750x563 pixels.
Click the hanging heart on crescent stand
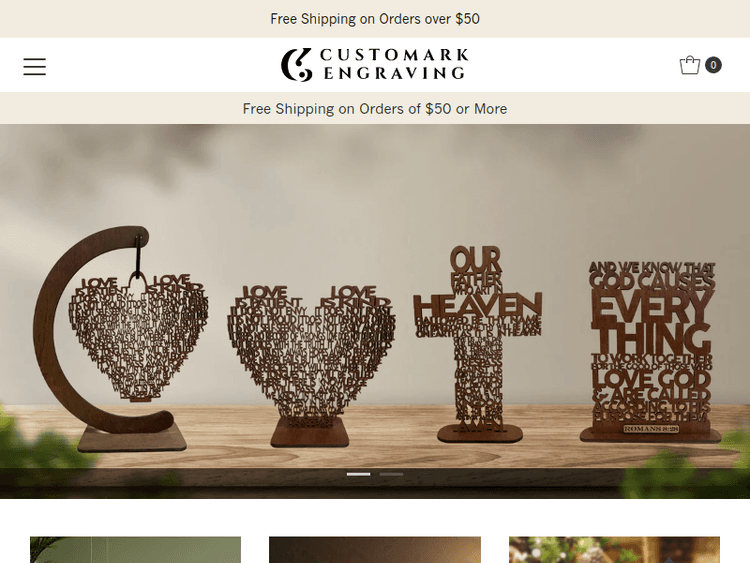click(x=141, y=335)
